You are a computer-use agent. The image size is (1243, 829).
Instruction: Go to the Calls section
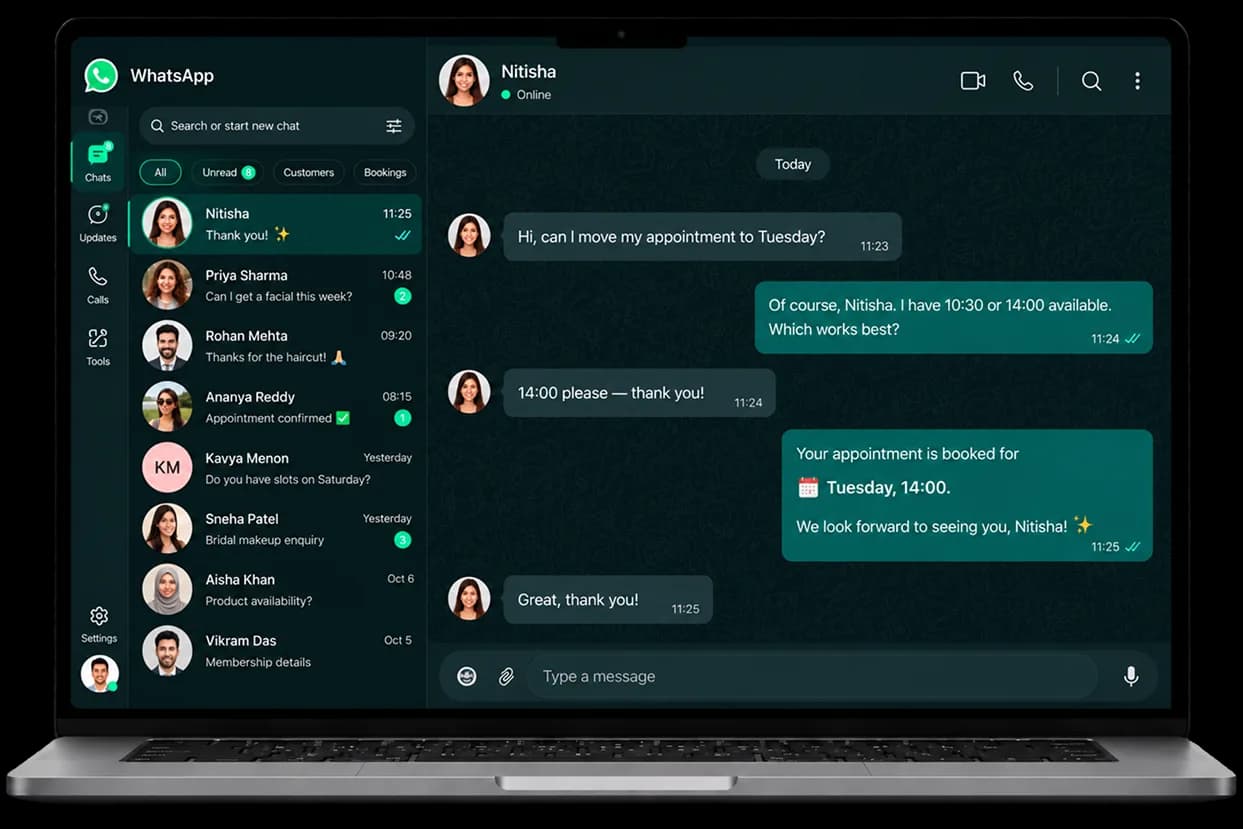(x=98, y=285)
